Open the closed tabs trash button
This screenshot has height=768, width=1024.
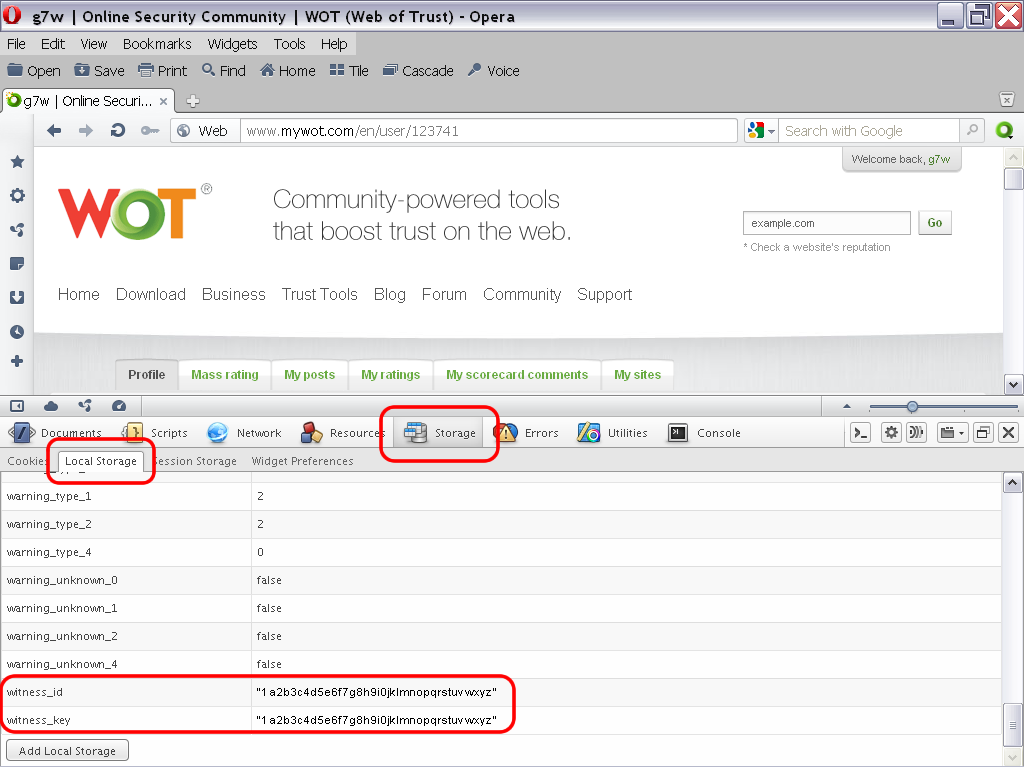[x=1007, y=100]
